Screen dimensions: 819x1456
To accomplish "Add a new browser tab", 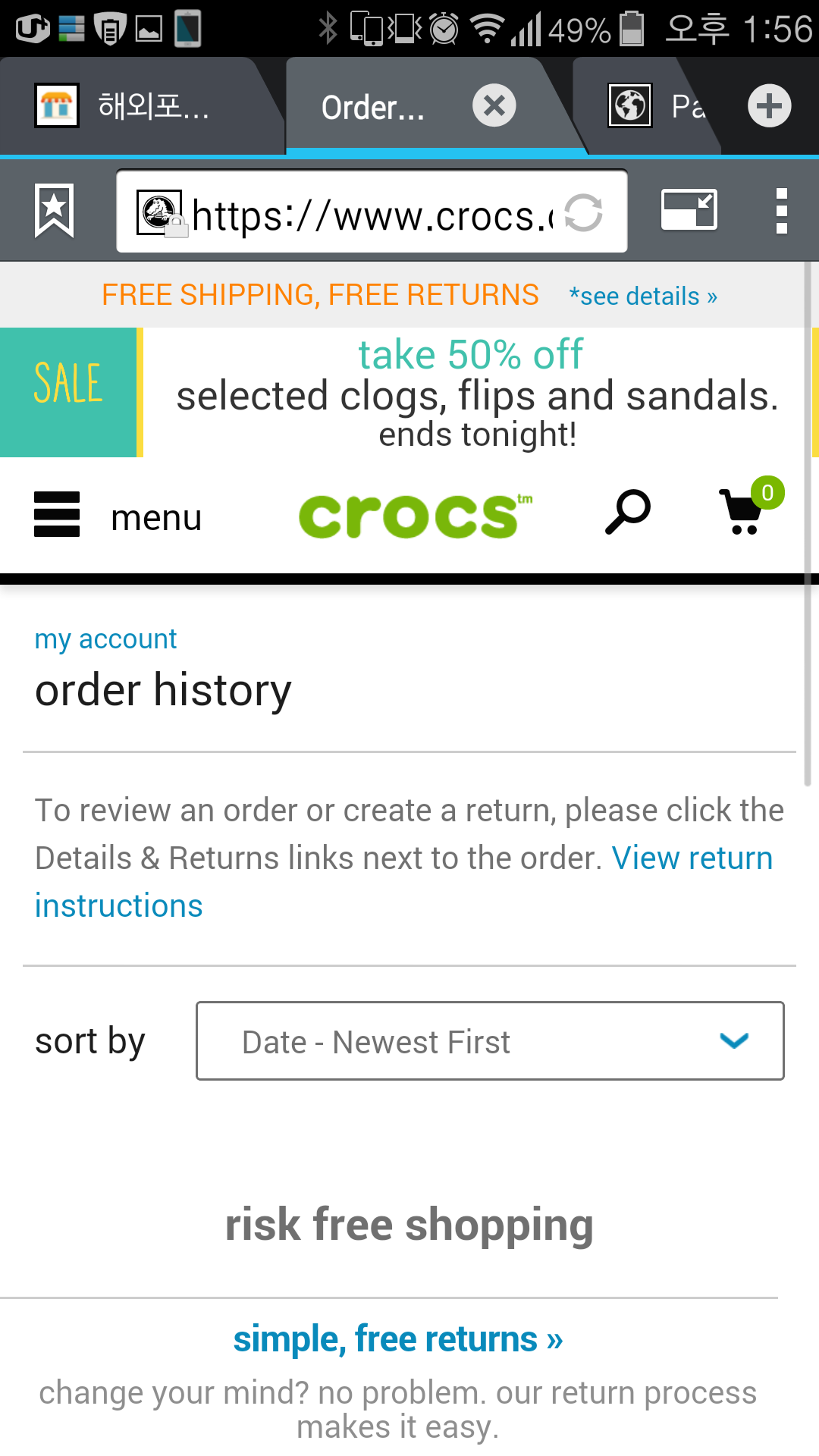I will click(x=769, y=105).
